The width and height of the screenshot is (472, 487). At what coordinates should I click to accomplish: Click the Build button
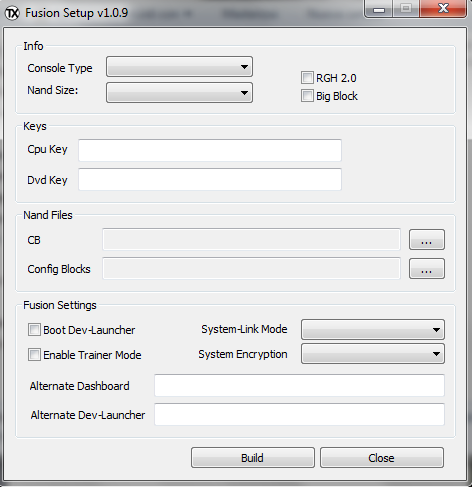point(253,458)
